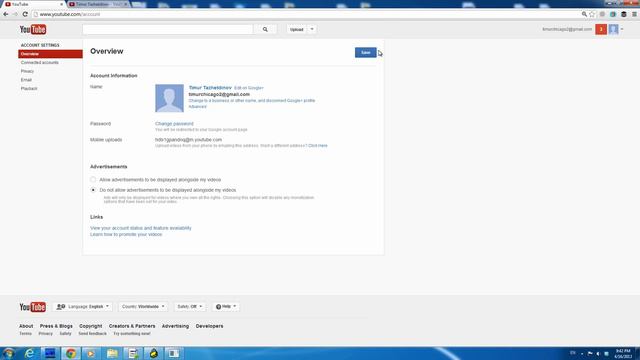This screenshot has height=360, width=640.
Task: Open Press & Blogs footer link
Action: click(x=56, y=326)
